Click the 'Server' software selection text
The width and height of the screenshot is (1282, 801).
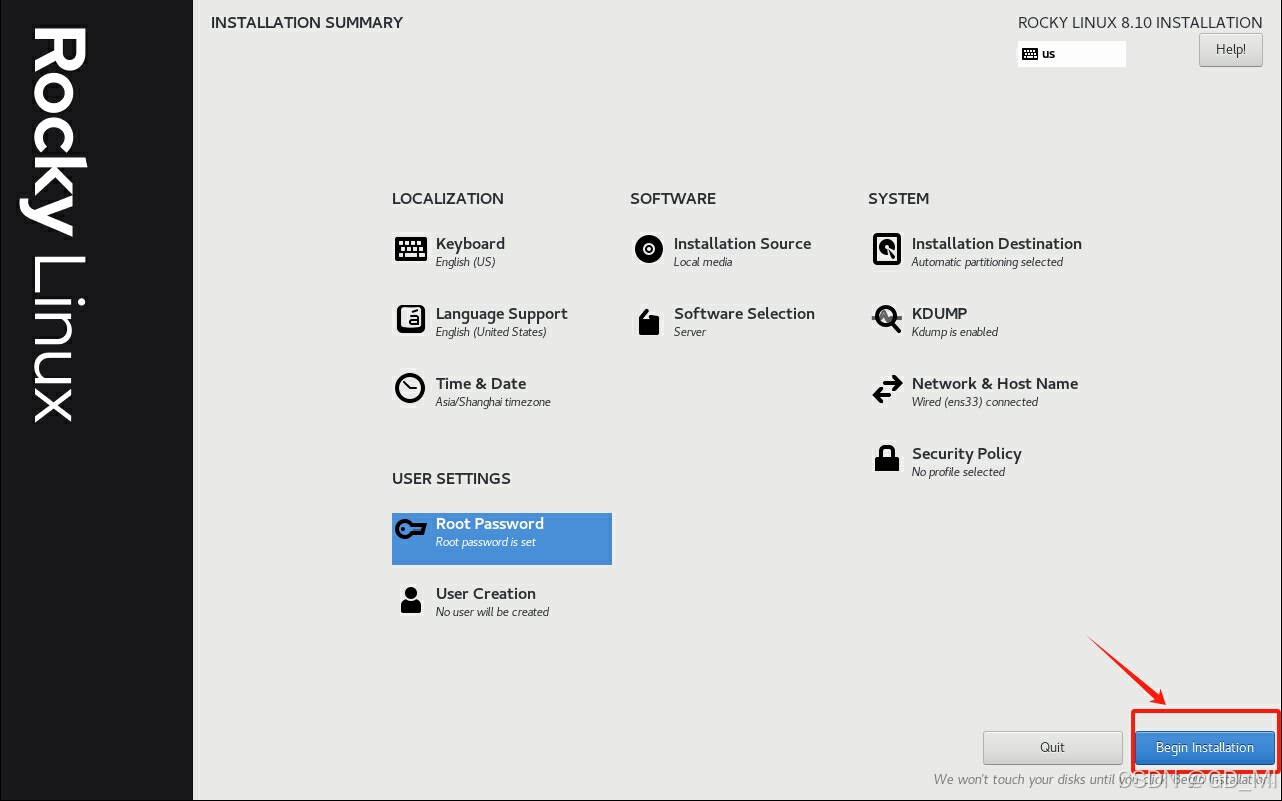(x=690, y=332)
